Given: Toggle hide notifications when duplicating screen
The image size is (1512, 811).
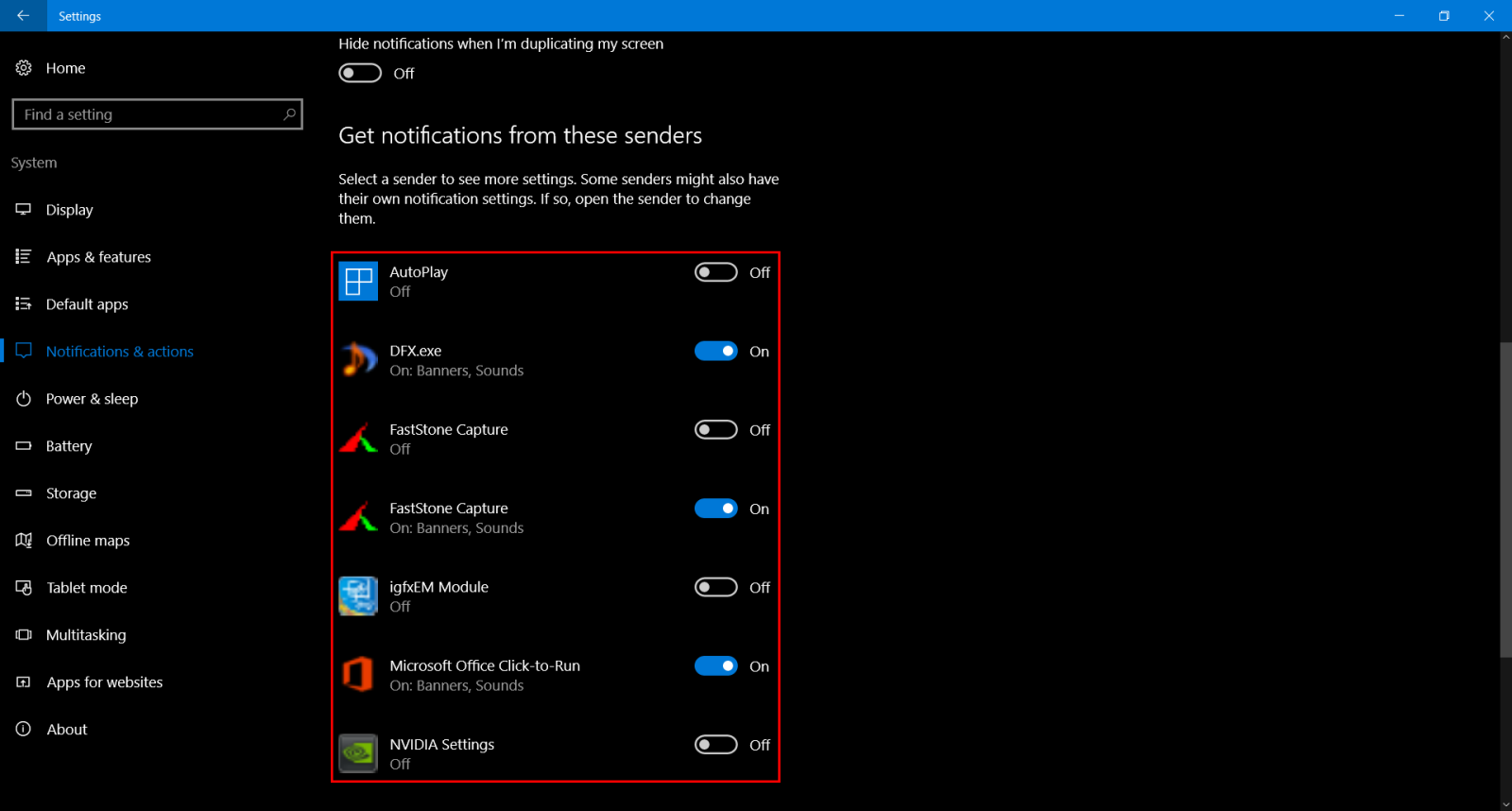Looking at the screenshot, I should 360,73.
